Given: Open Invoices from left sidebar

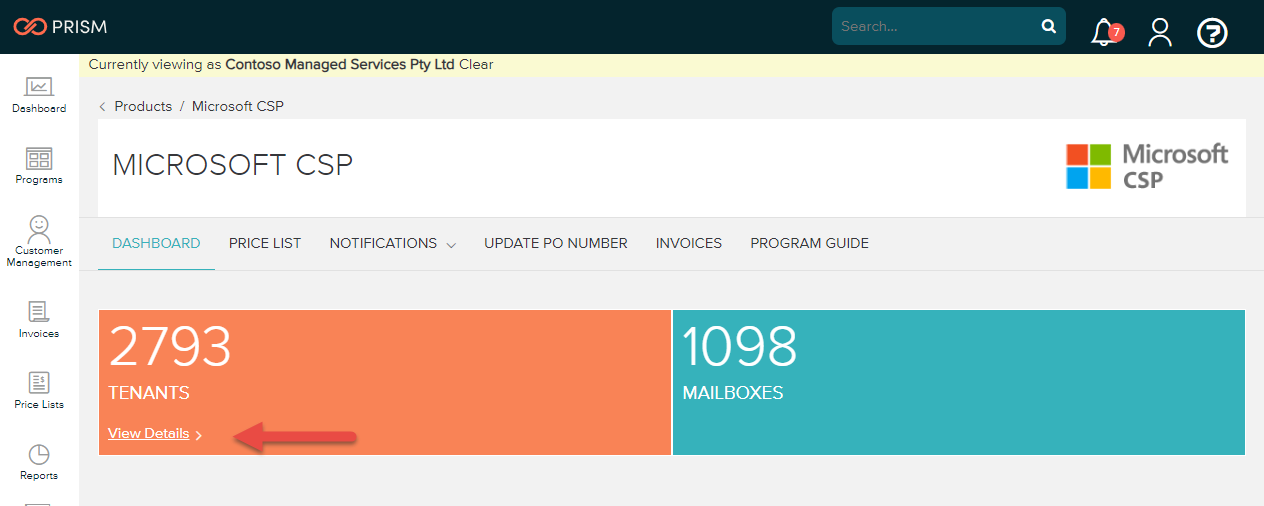Looking at the screenshot, I should tap(39, 319).
